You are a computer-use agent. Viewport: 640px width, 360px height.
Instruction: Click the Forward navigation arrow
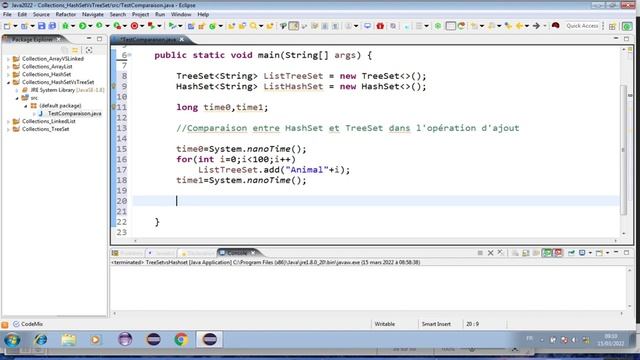(x=536, y=26)
